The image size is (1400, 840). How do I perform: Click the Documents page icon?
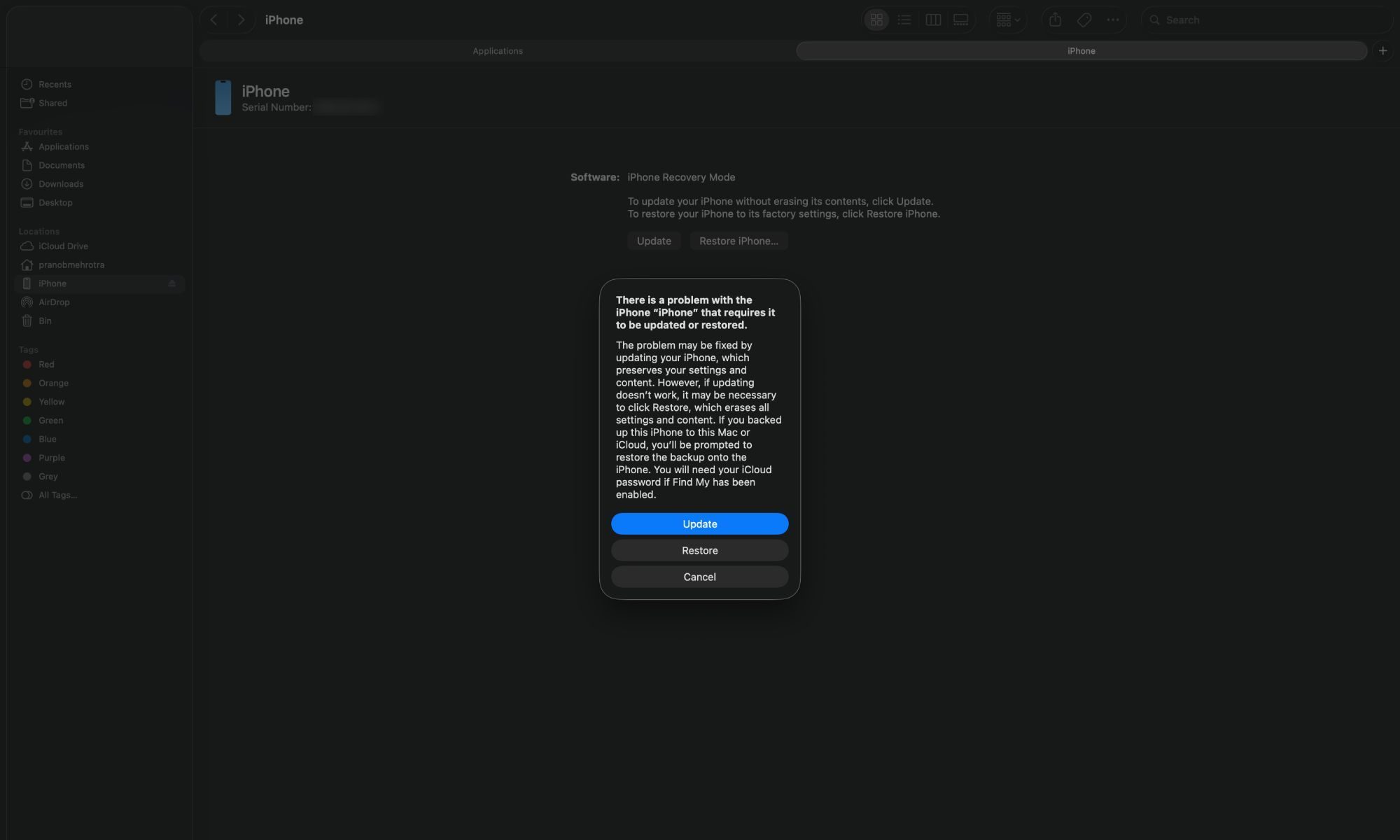(x=27, y=165)
